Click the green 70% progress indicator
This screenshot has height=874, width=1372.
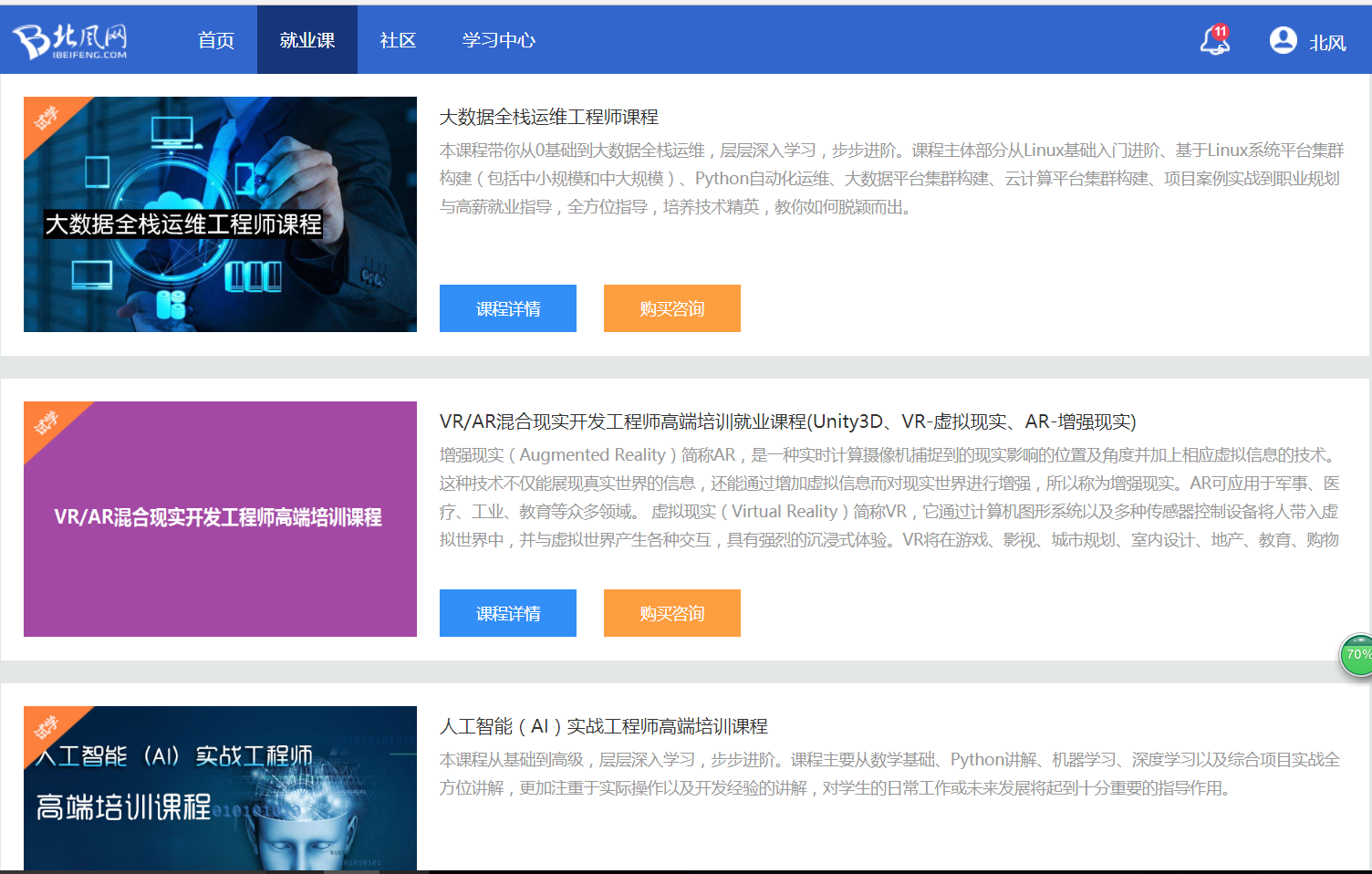(x=1356, y=655)
